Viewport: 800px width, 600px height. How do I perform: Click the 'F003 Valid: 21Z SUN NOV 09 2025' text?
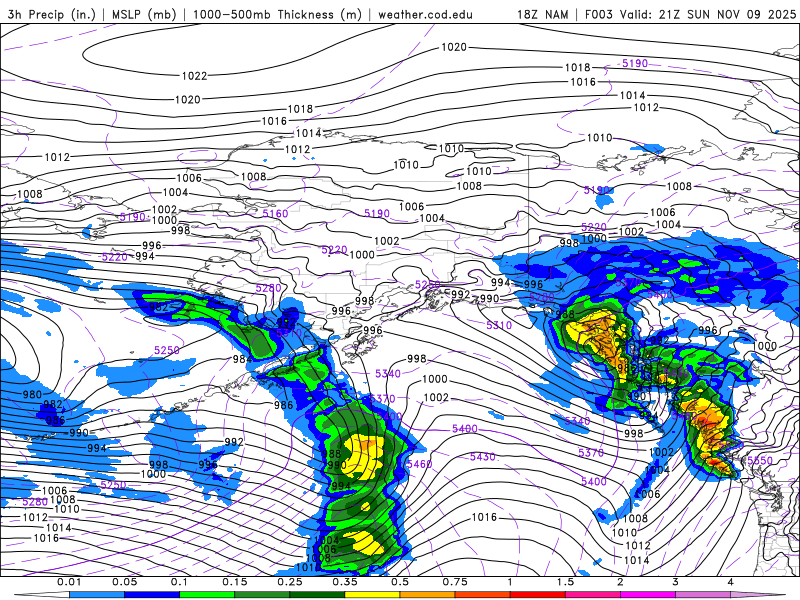[x=690, y=14]
